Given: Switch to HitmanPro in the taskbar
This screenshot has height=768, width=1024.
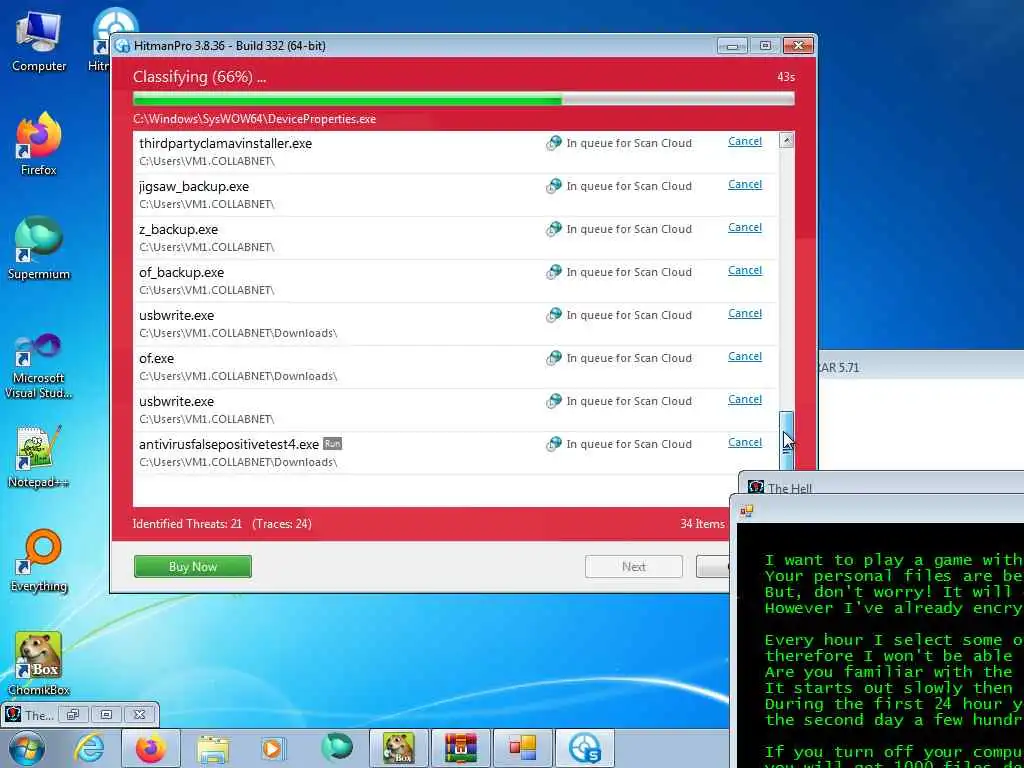Looking at the screenshot, I should pos(584,748).
